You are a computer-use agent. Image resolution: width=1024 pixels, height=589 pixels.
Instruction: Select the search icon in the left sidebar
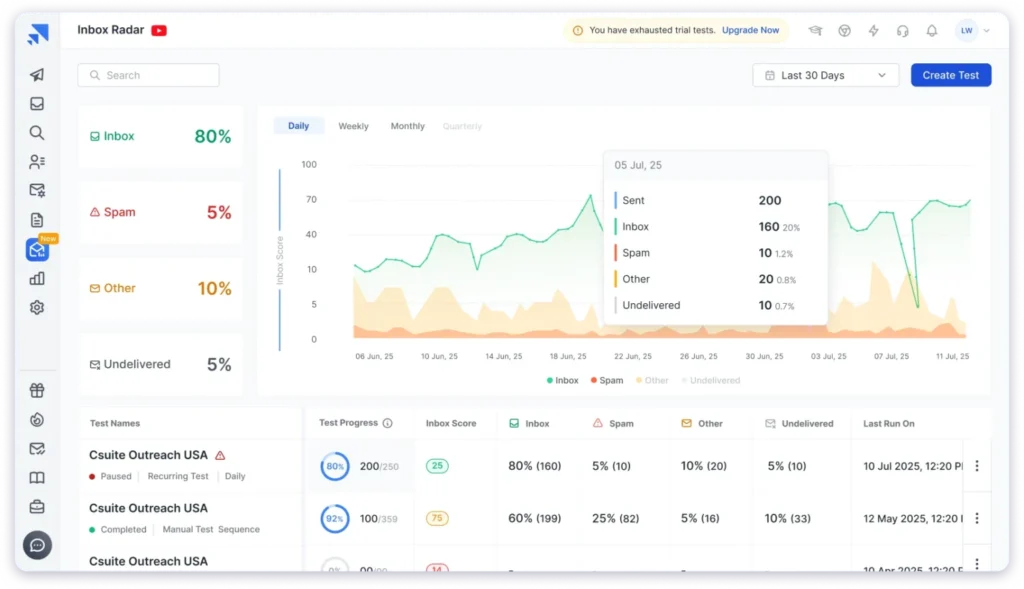[37, 132]
